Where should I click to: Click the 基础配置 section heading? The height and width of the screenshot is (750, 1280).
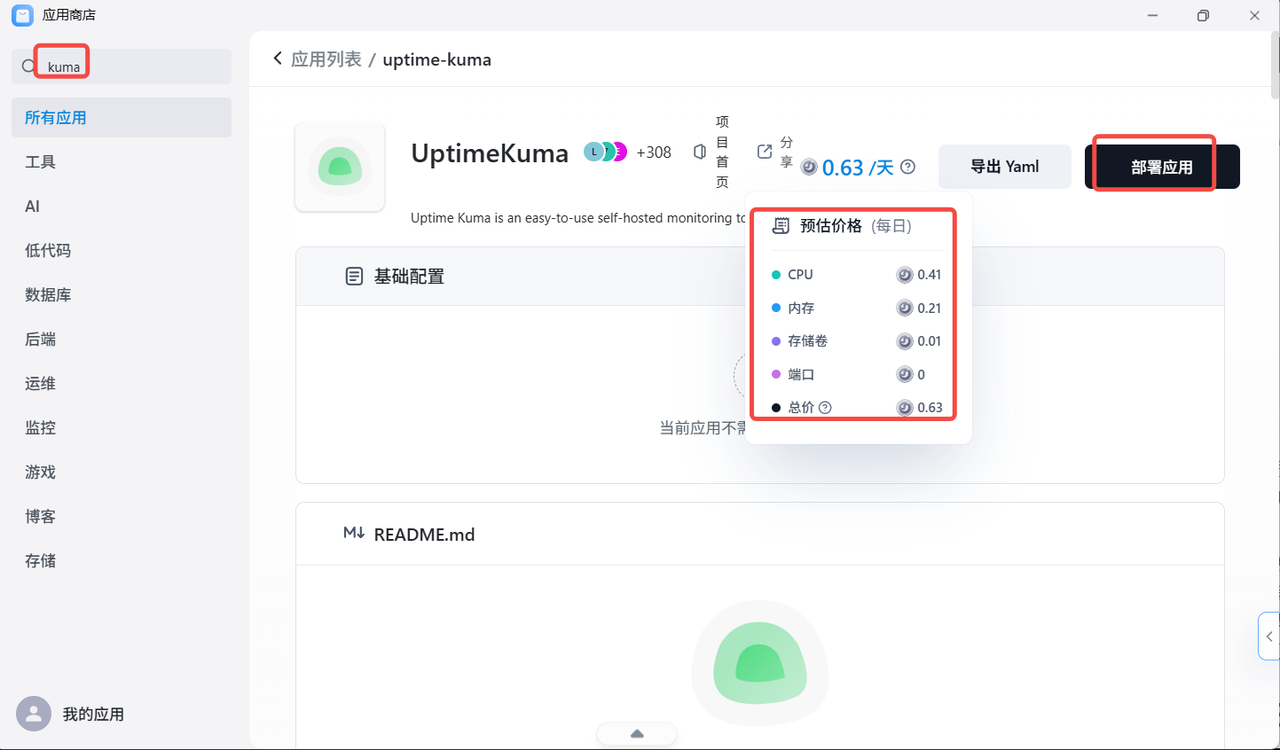(x=409, y=276)
